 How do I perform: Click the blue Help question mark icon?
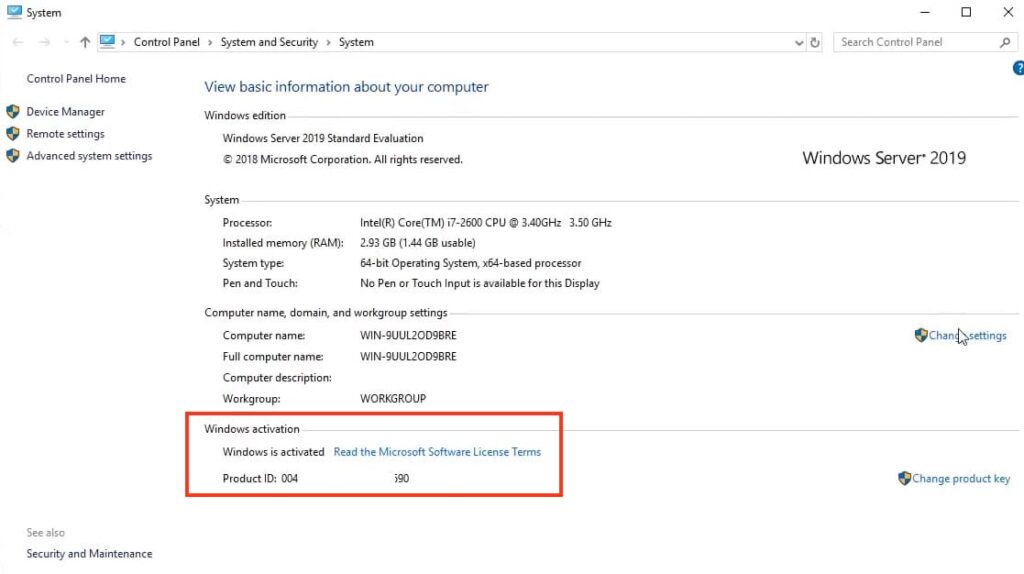(1018, 69)
